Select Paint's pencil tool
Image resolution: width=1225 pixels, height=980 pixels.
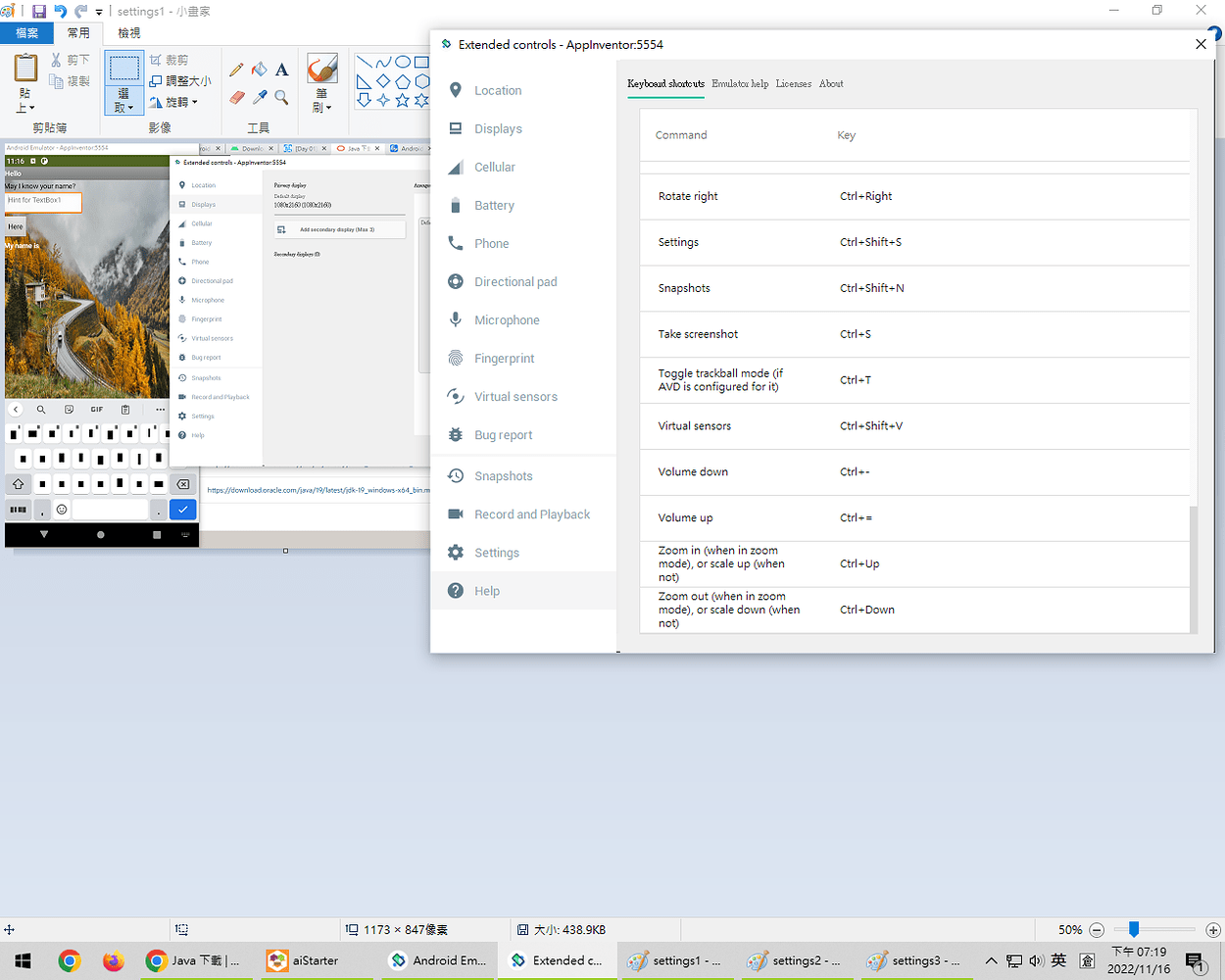click(235, 70)
